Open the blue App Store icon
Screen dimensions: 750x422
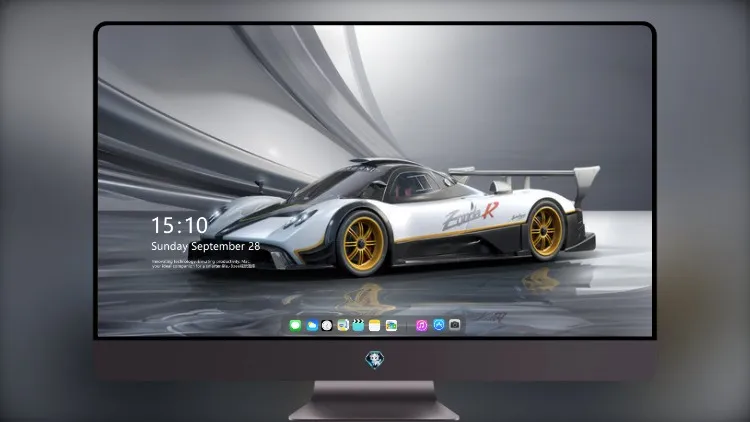(439, 325)
